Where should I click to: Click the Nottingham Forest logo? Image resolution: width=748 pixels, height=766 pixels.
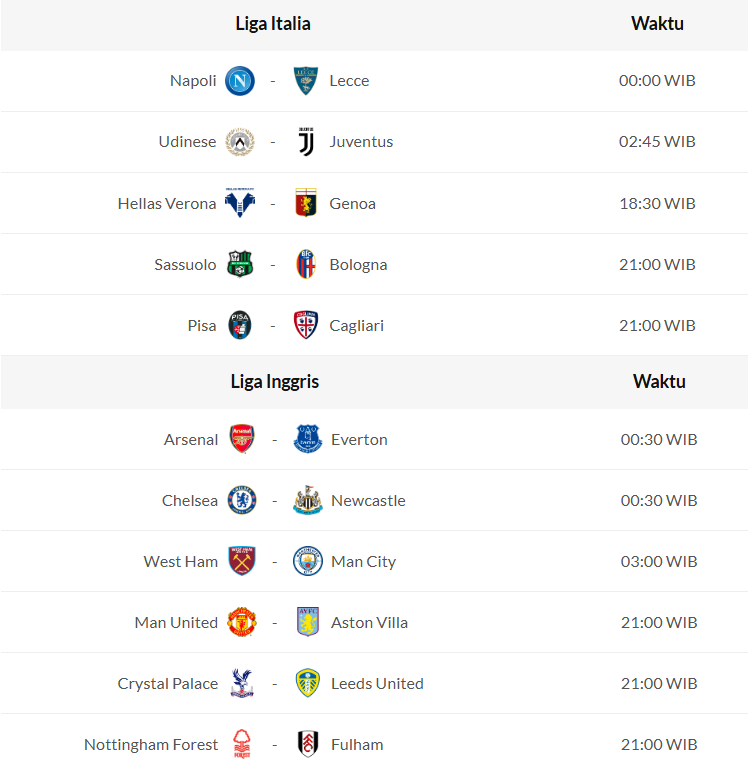pyautogui.click(x=241, y=745)
